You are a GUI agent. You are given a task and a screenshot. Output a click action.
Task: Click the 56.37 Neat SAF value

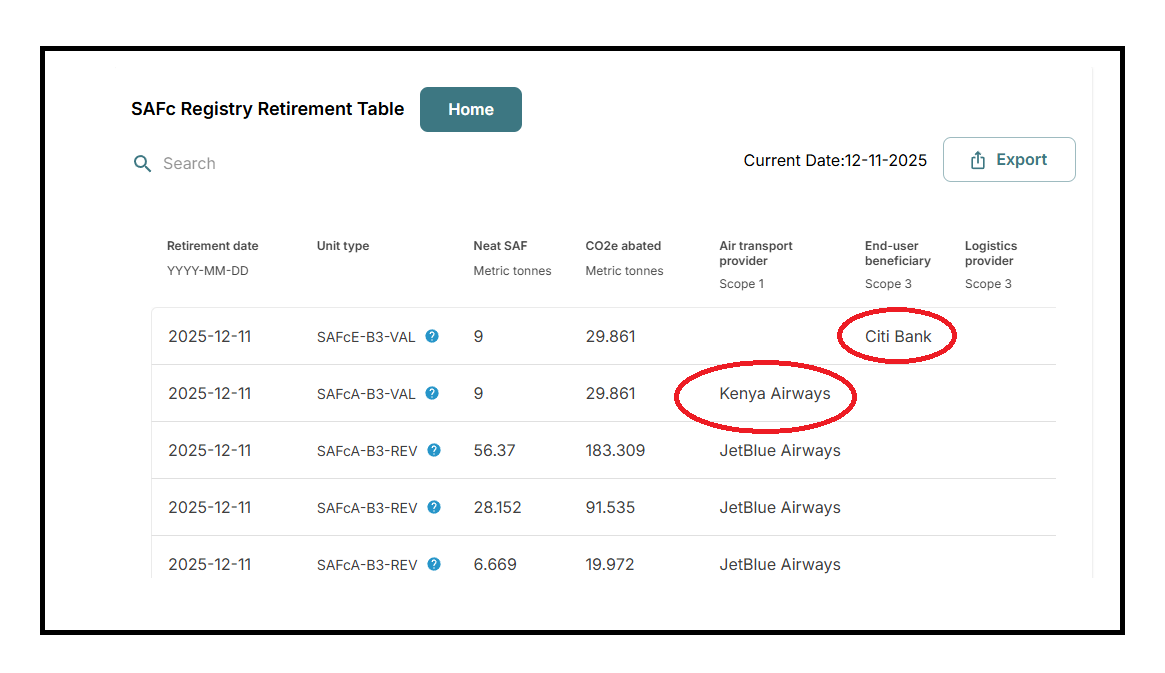point(494,451)
